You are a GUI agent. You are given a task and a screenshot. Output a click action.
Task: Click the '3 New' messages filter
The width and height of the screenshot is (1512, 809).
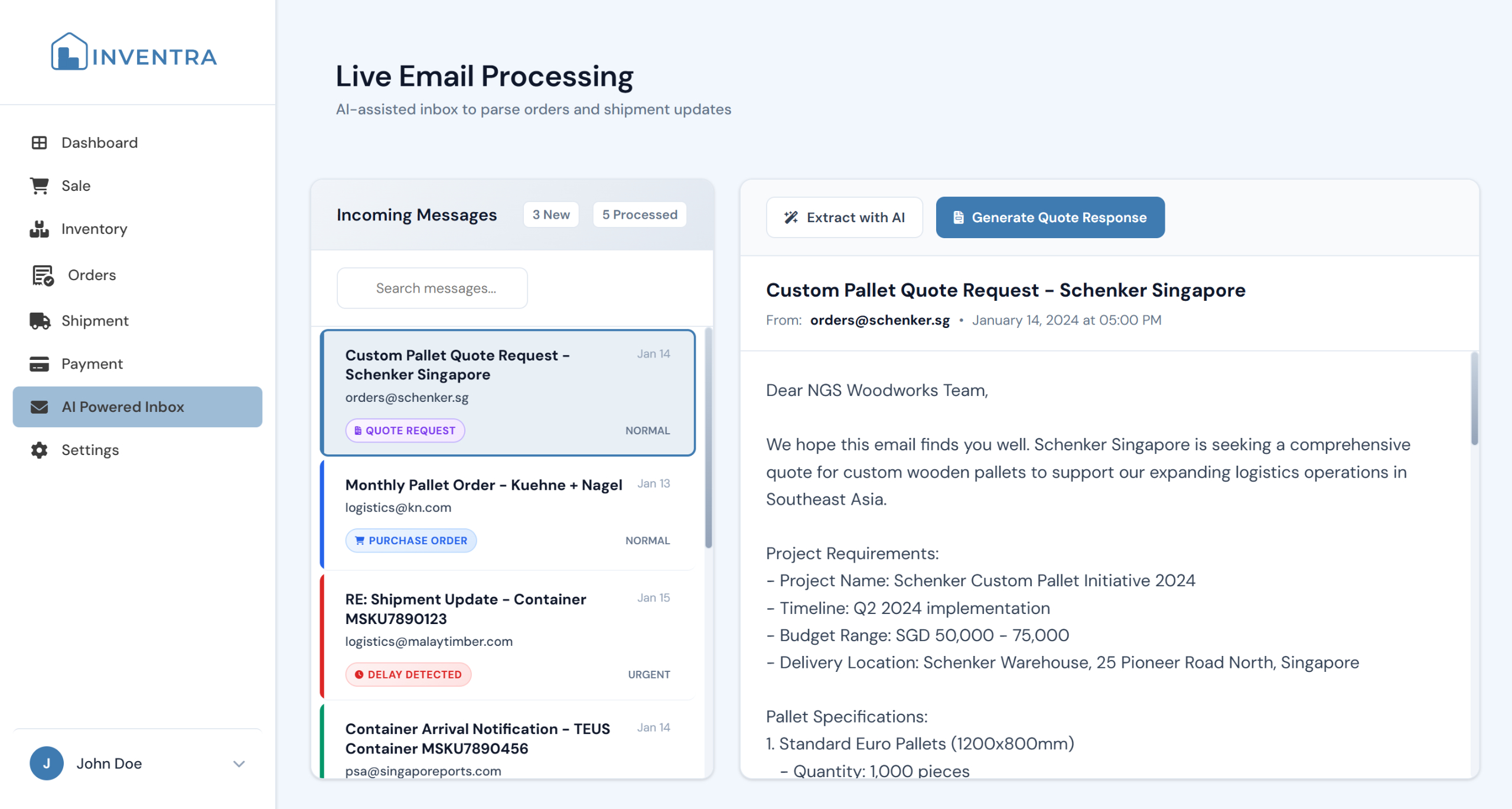(550, 215)
